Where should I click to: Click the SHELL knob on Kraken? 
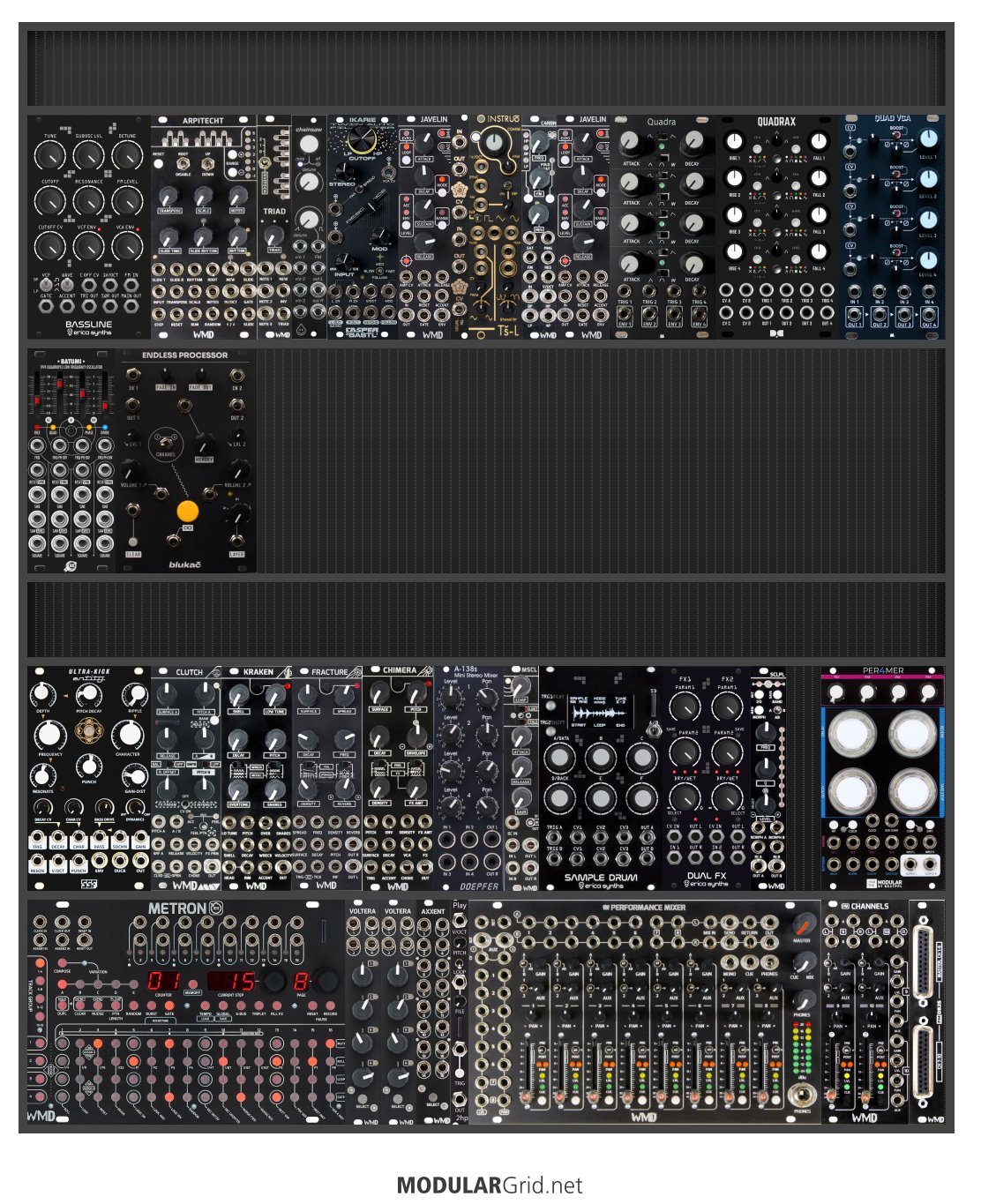238,693
